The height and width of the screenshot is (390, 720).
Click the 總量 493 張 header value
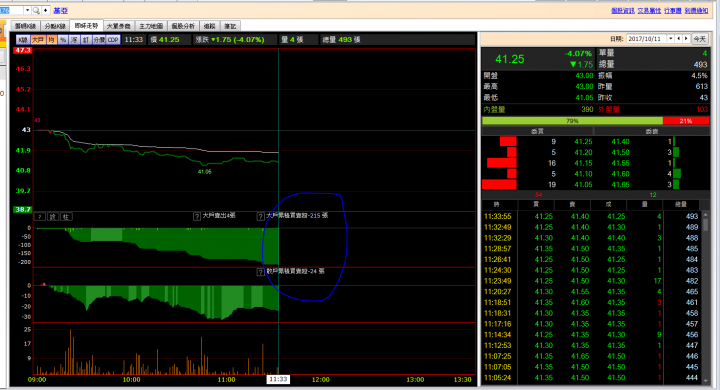click(x=341, y=40)
